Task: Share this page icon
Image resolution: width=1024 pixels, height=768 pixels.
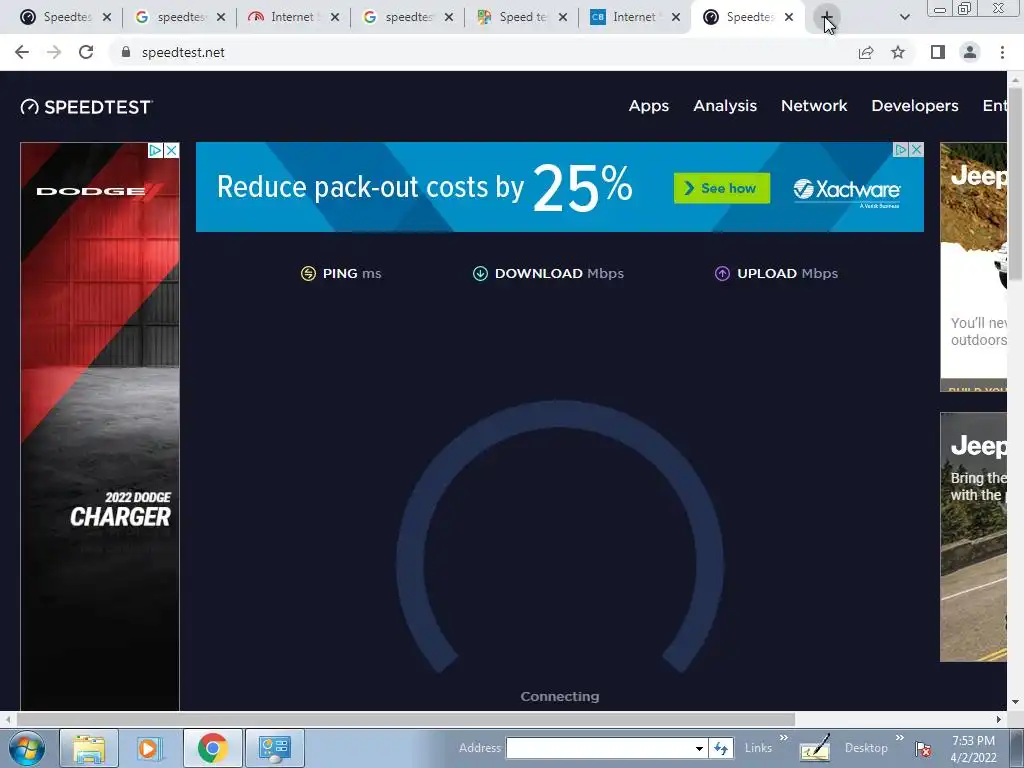Action: [866, 52]
